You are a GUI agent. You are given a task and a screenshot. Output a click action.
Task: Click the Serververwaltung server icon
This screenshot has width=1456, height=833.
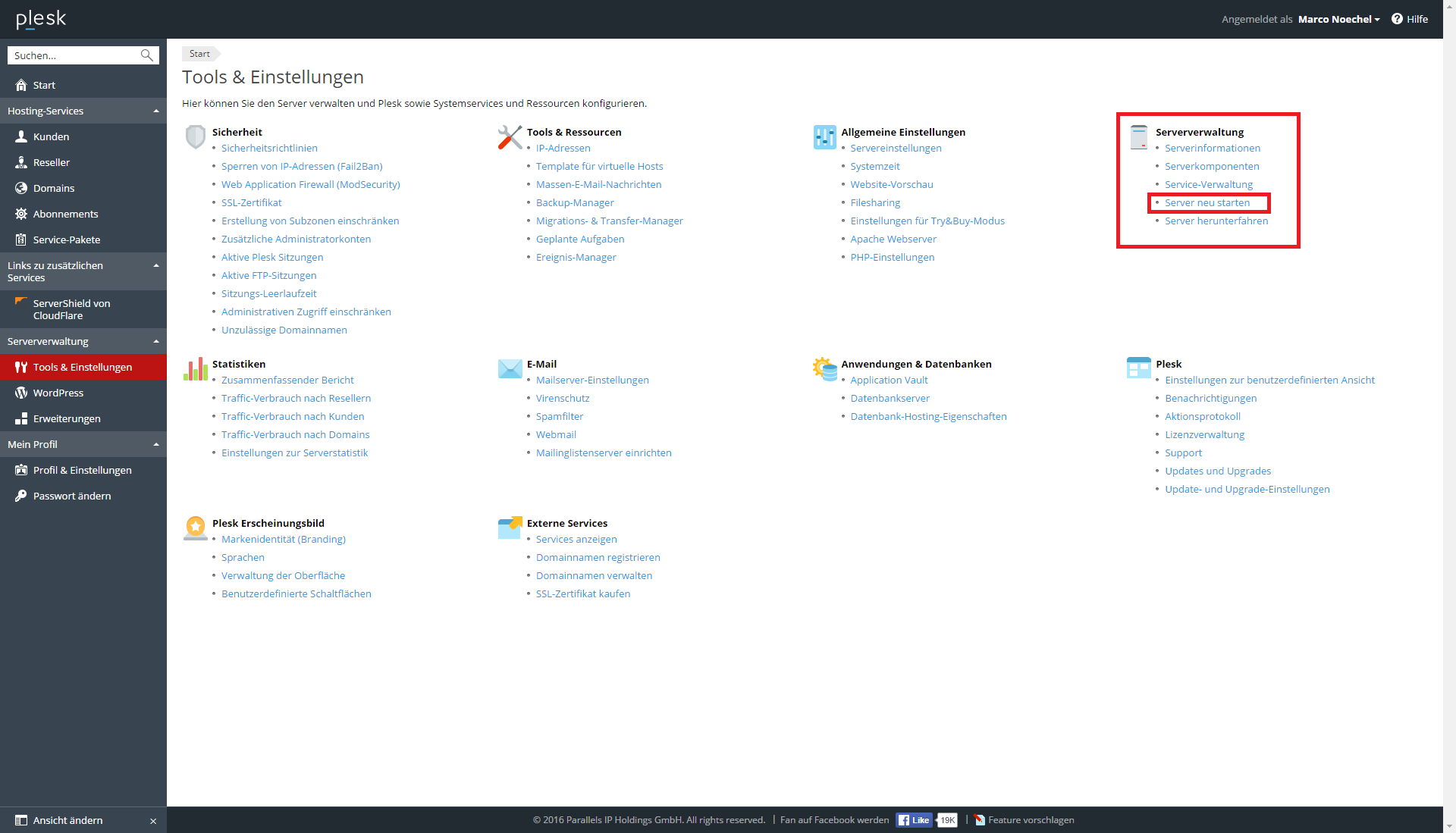(1139, 137)
